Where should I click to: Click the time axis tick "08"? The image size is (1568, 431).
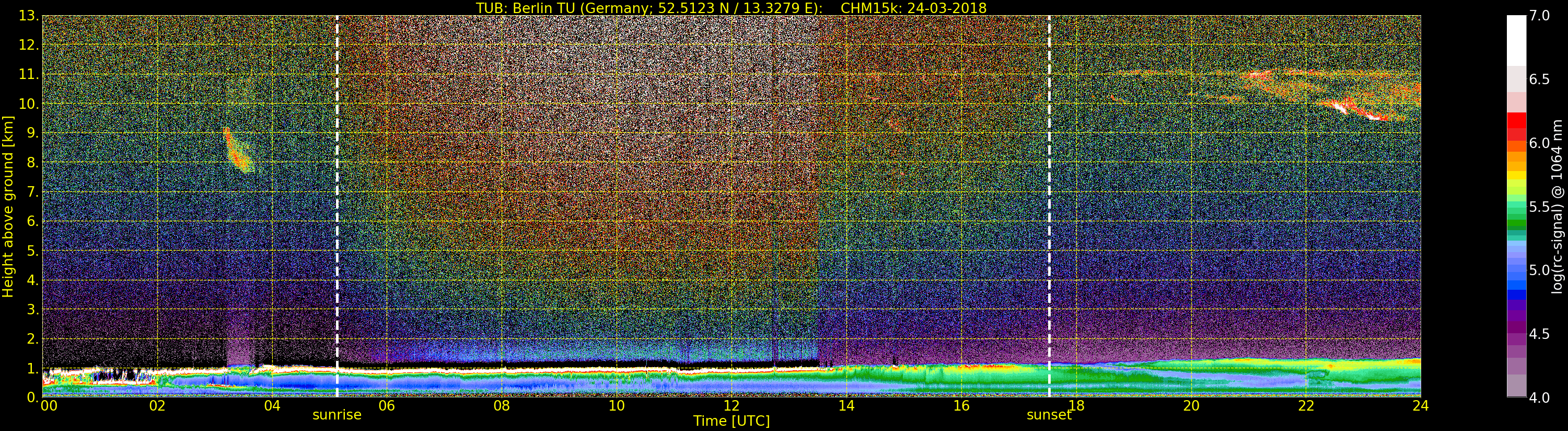point(502,406)
